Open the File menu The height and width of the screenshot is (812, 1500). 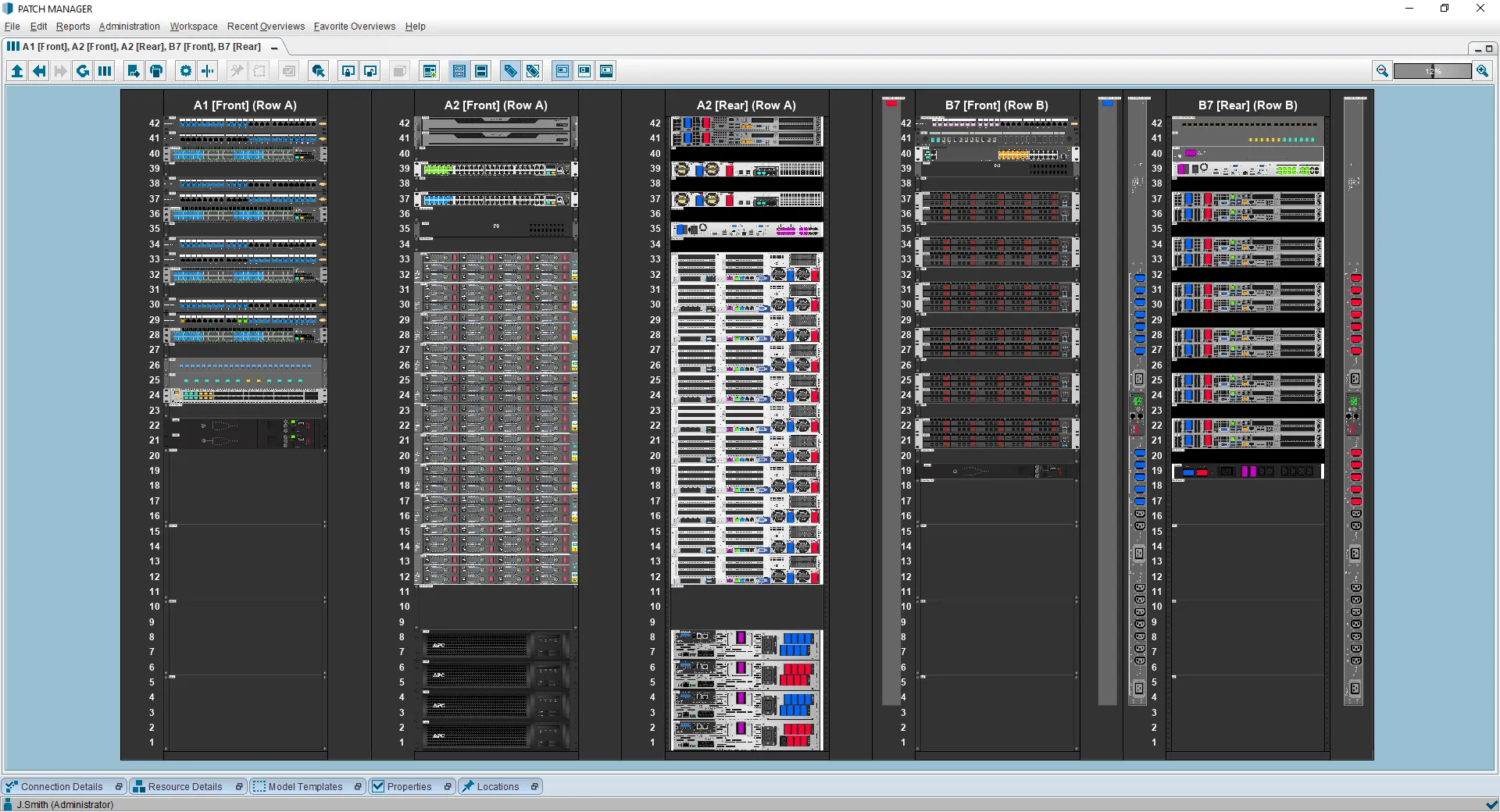point(12,27)
